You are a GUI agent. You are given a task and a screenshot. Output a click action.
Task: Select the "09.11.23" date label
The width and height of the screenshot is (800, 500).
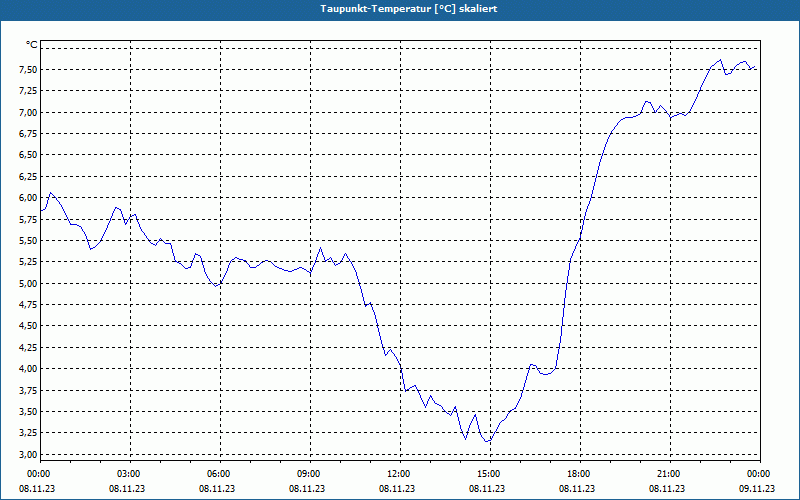(x=757, y=489)
